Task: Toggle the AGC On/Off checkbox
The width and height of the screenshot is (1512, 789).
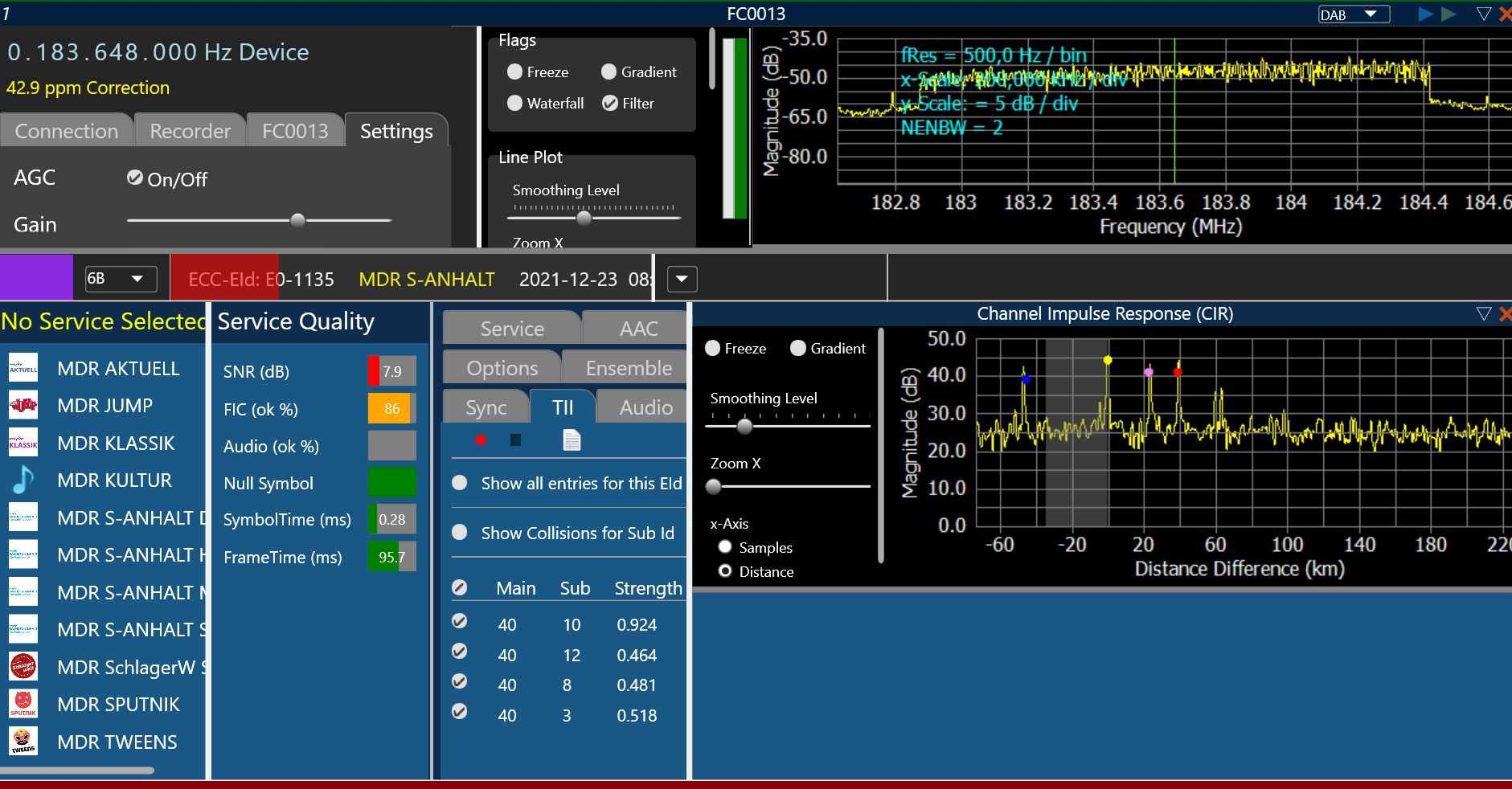Action: [135, 178]
